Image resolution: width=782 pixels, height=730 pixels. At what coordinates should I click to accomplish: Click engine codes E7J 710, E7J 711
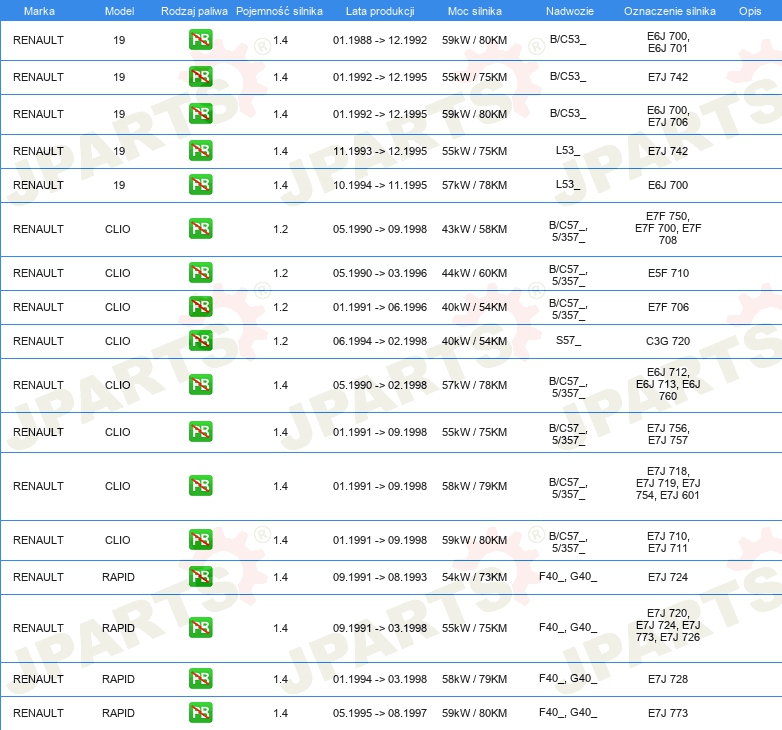pos(668,542)
